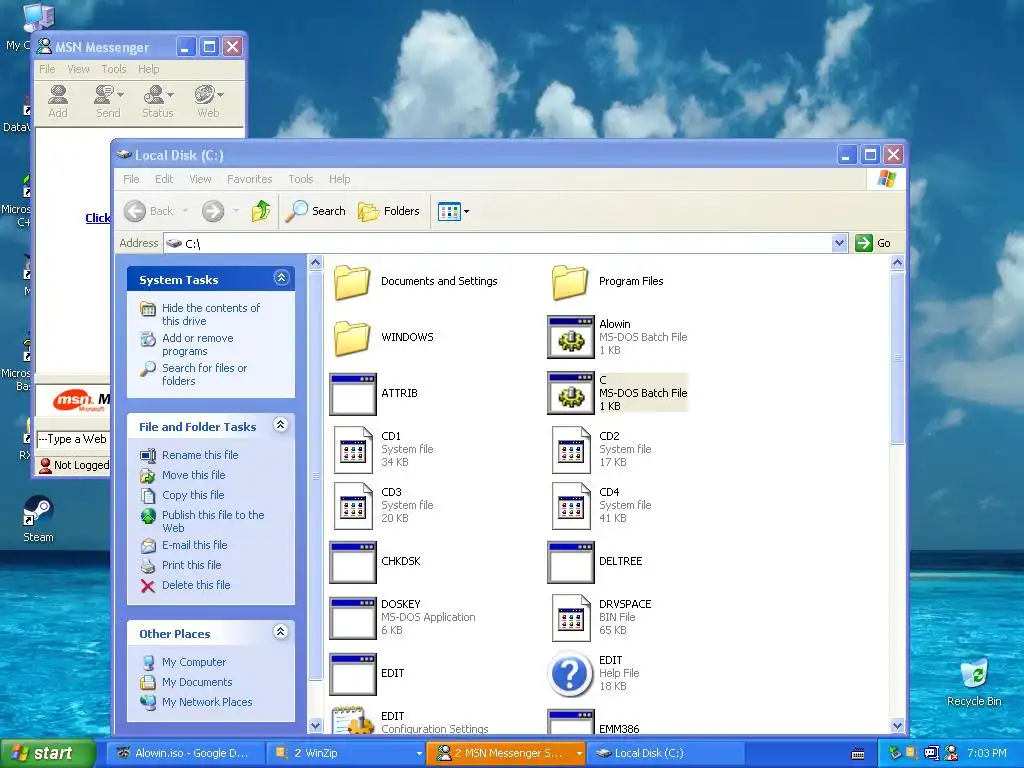Click Publish this file to the Web
Image resolution: width=1024 pixels, height=768 pixels.
[213, 521]
